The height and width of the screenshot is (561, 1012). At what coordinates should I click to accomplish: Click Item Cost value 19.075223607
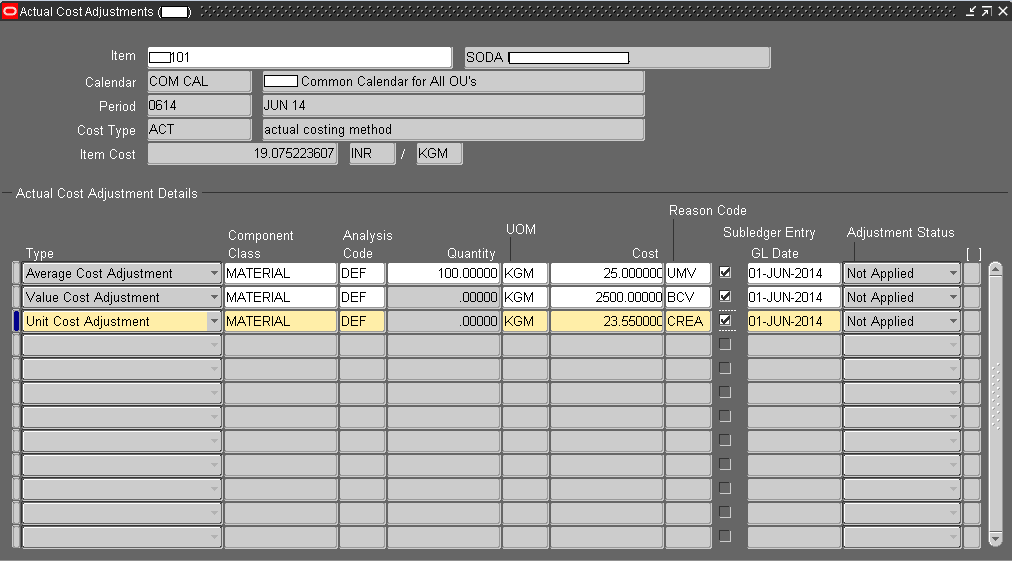(x=243, y=154)
